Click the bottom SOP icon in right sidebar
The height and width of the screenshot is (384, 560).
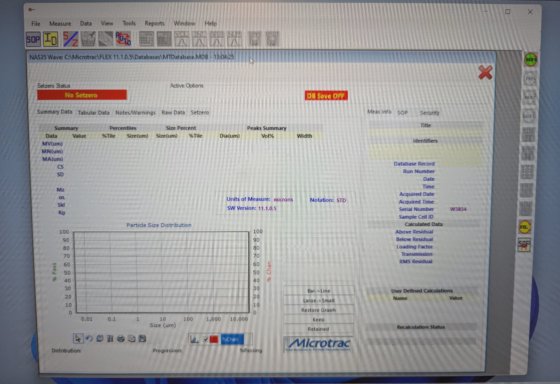pos(524,245)
